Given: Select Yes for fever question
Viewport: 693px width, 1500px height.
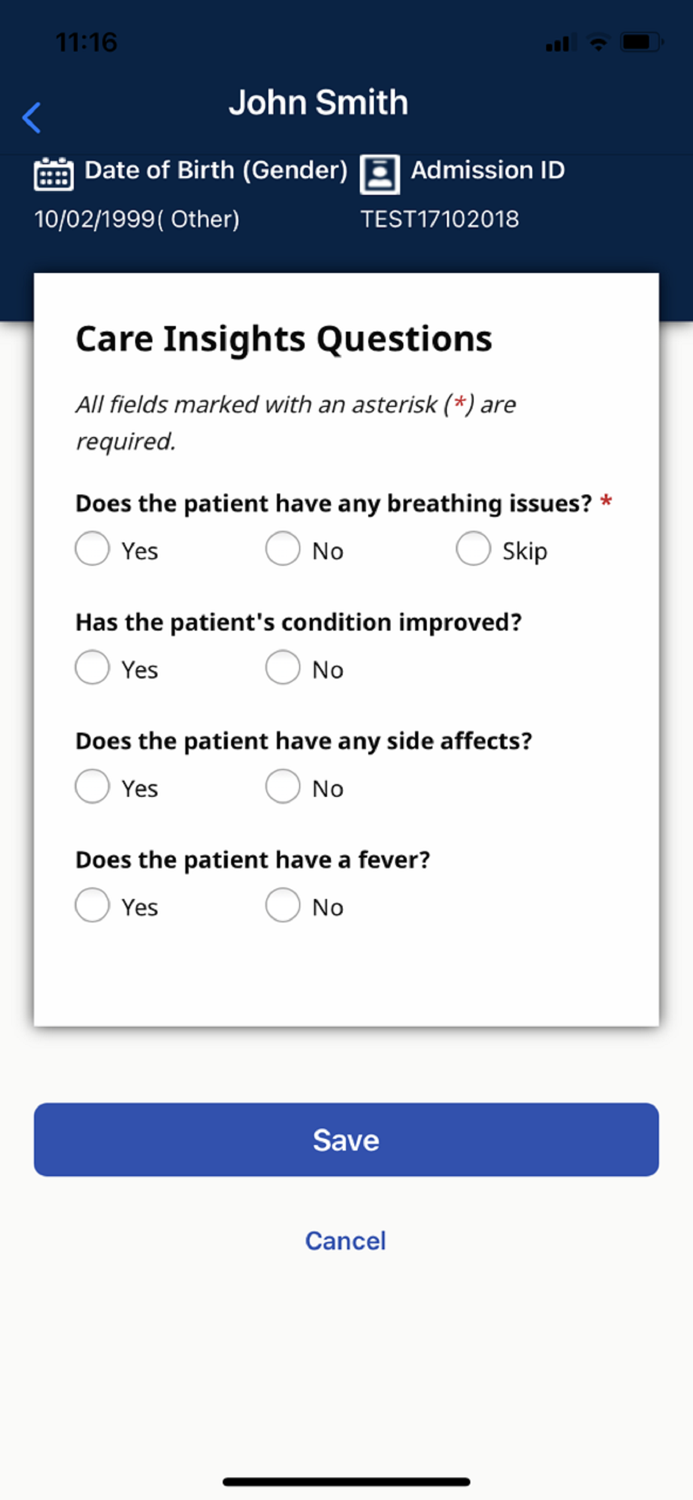Looking at the screenshot, I should pyautogui.click(x=91, y=904).
